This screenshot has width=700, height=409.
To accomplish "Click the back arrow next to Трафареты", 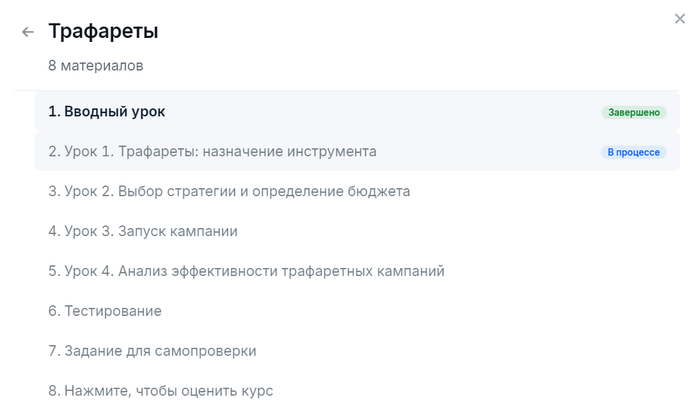I will pos(27,32).
